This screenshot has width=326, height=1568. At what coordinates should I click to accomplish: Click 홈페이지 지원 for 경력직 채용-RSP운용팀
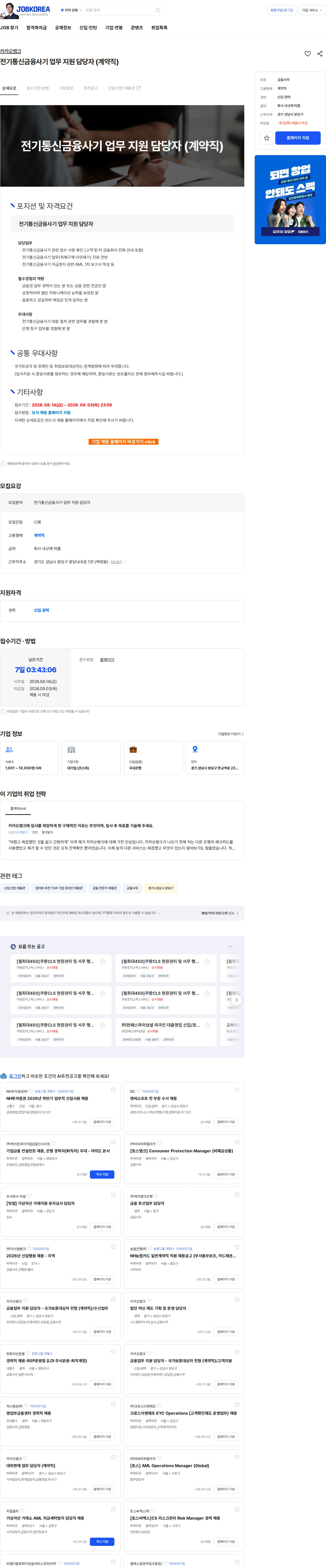(102, 1384)
